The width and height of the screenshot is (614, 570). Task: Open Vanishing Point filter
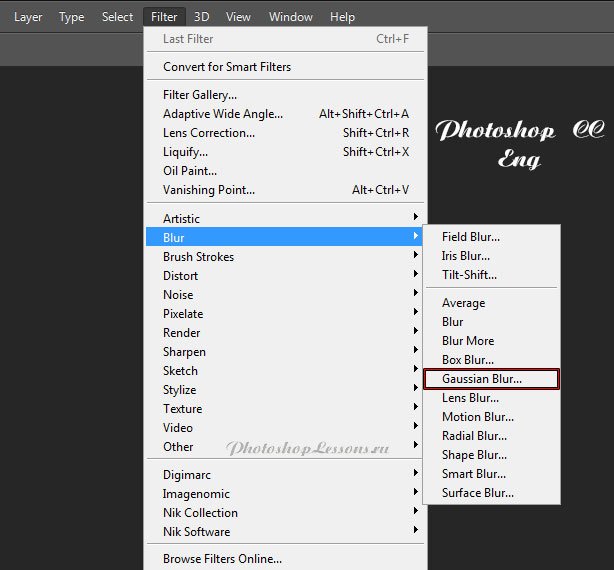(209, 190)
